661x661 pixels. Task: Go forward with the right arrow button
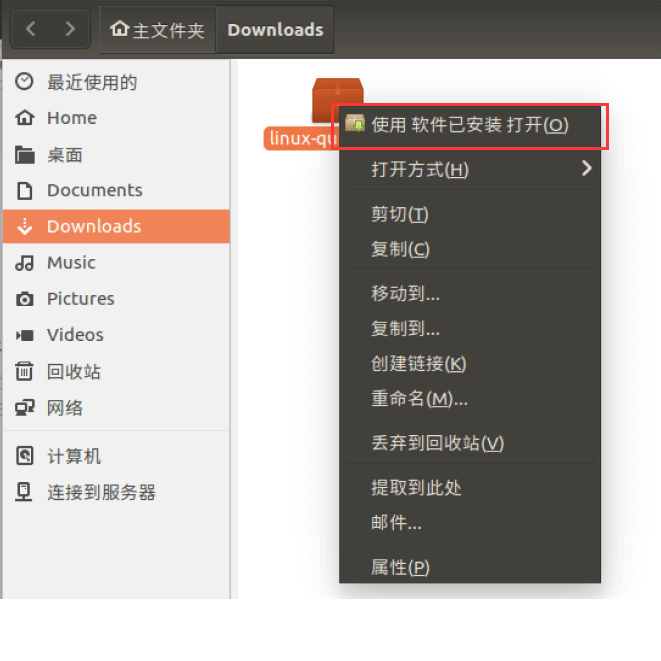(x=70, y=29)
